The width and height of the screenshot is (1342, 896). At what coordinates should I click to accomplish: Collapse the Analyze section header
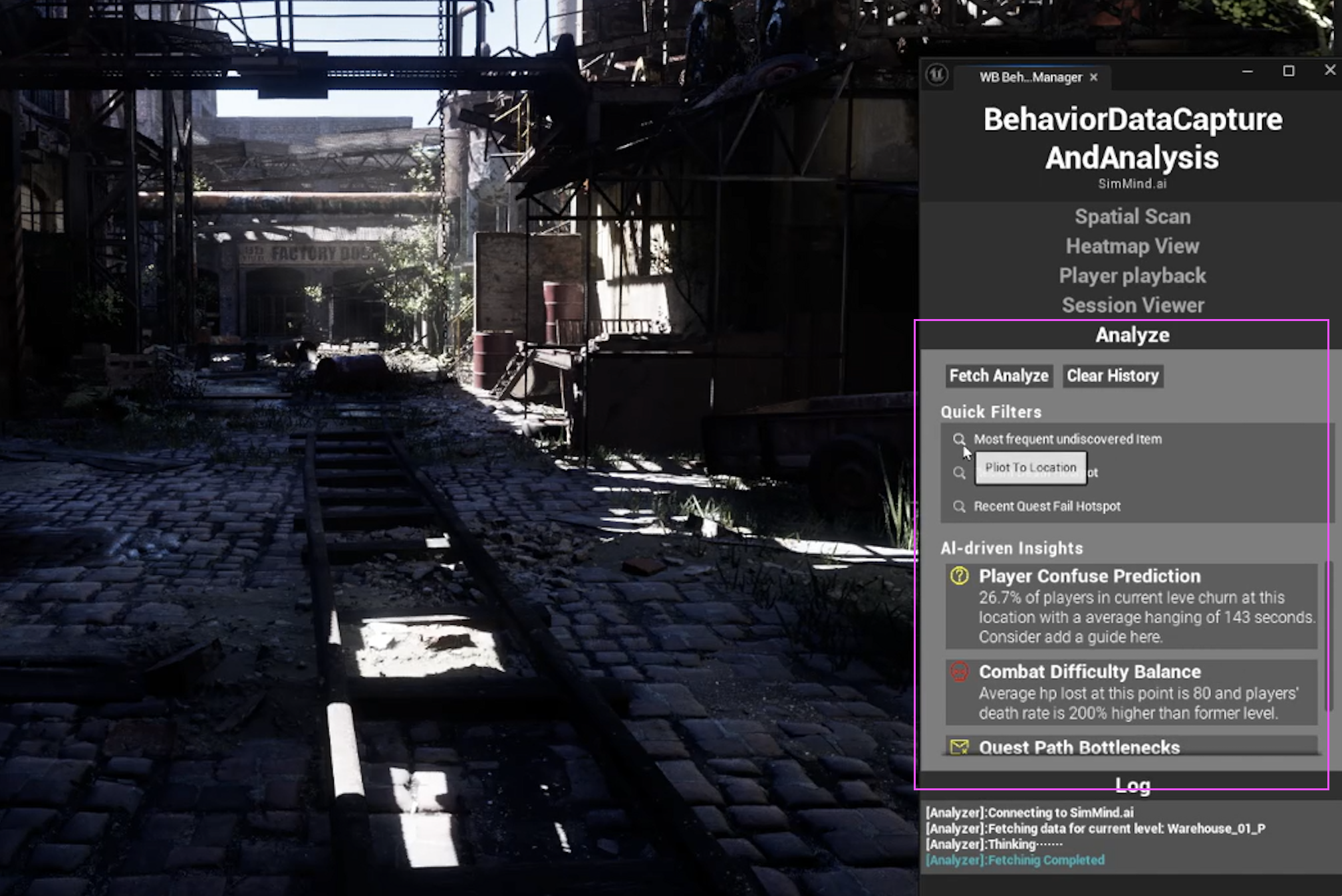1132,335
